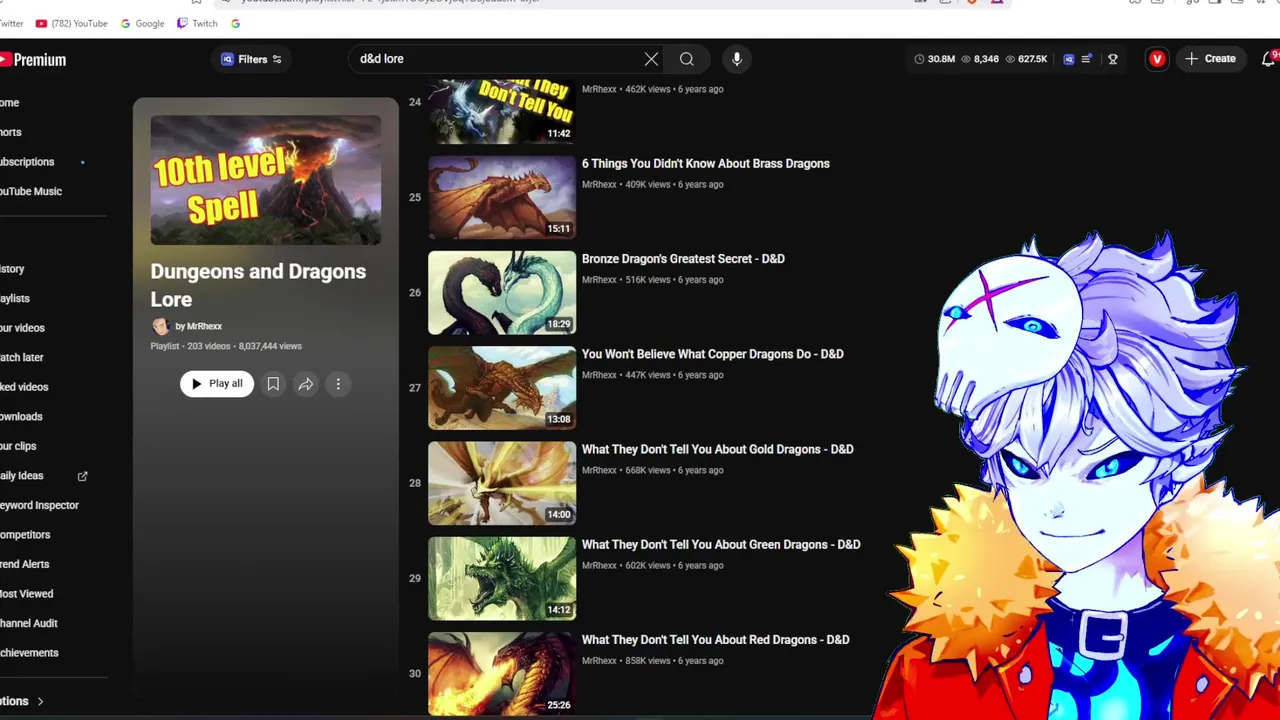Open History in the sidebar
The width and height of the screenshot is (1280, 720).
click(x=12, y=269)
